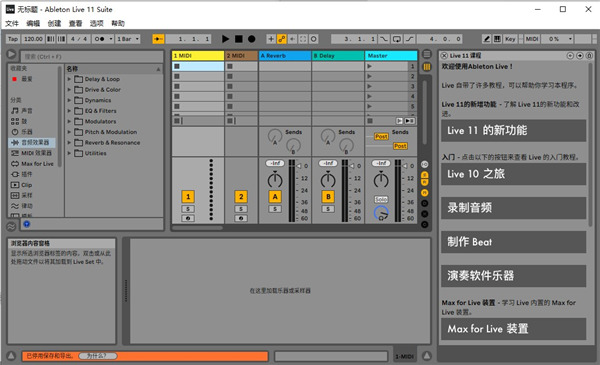Open the 演奏软件乐器 lesson
The image size is (600, 365).
(x=514, y=276)
